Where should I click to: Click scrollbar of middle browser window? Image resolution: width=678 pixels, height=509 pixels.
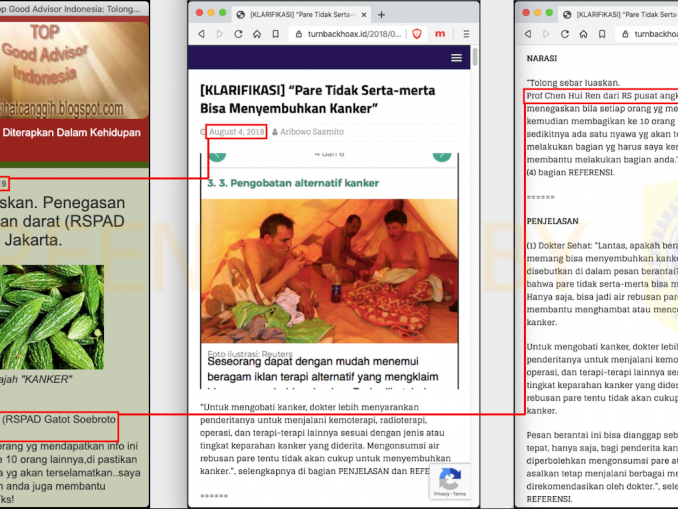(x=475, y=57)
